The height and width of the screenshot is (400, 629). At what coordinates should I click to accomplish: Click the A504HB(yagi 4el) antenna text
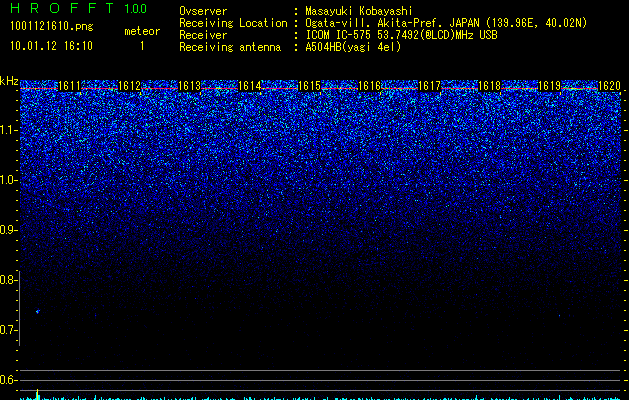click(x=353, y=47)
